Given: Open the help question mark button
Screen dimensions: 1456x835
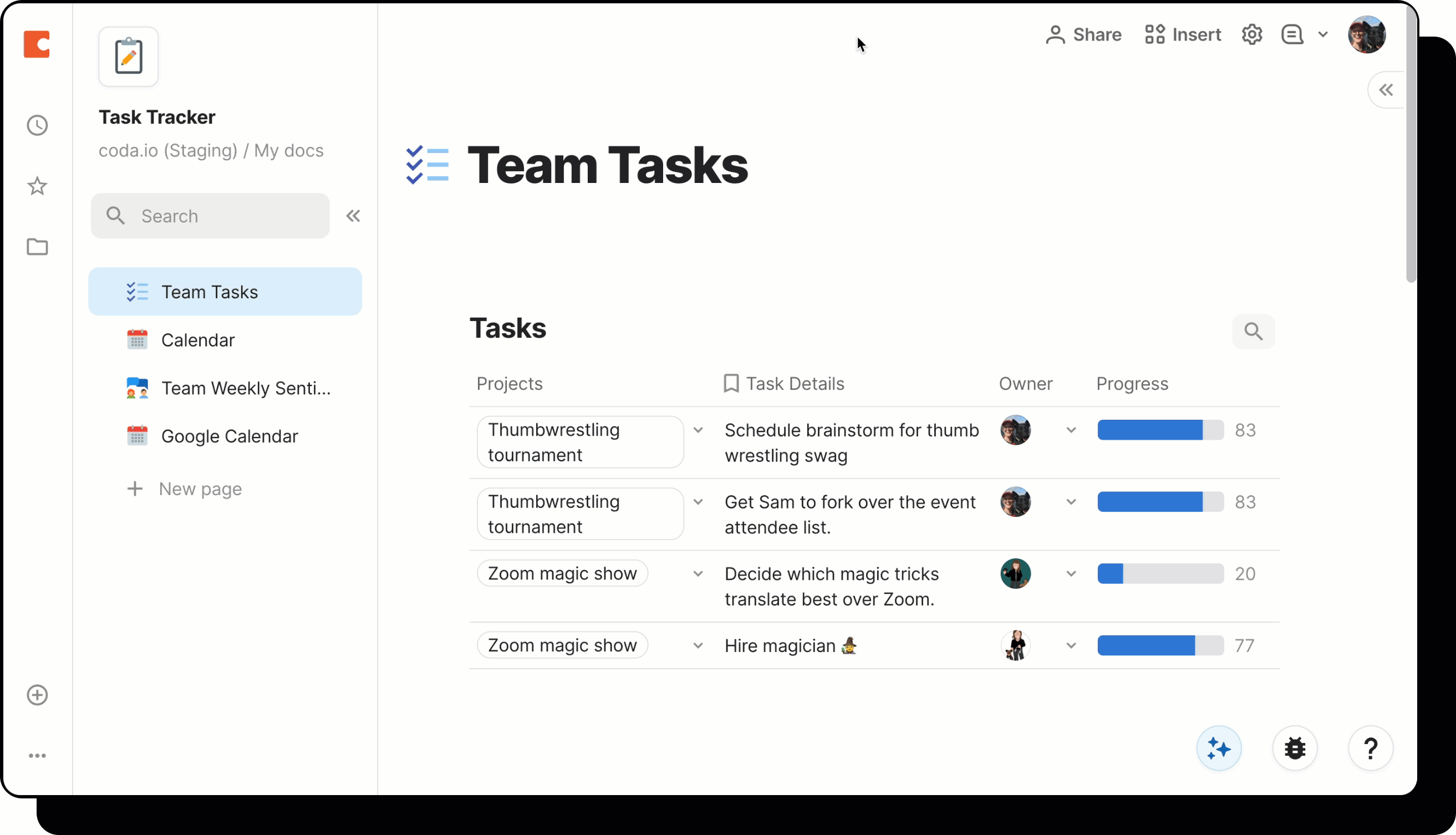Looking at the screenshot, I should coord(1371,749).
